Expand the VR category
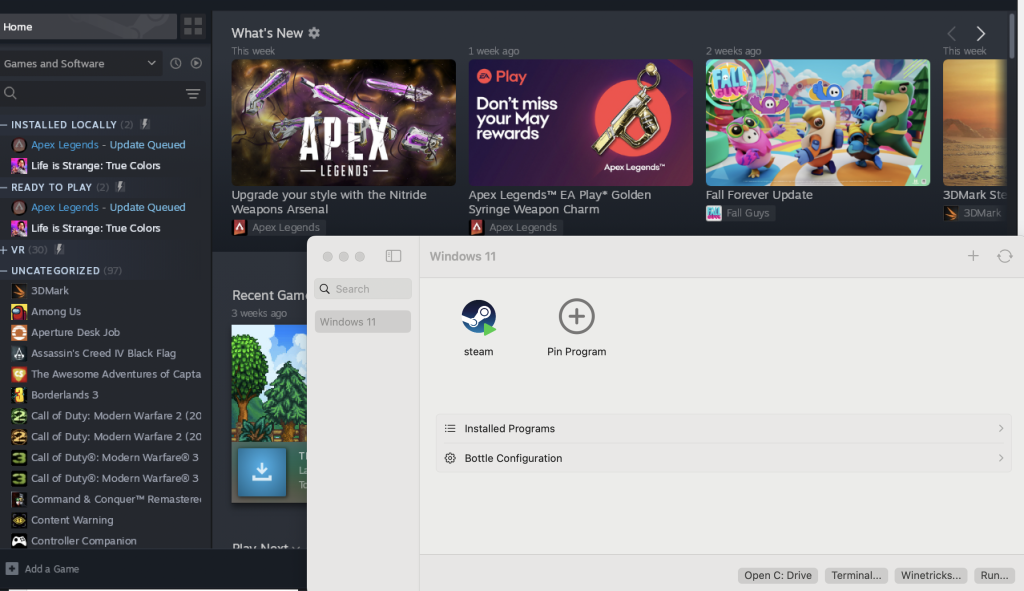This screenshot has width=1024, height=591. pyautogui.click(x=5, y=249)
